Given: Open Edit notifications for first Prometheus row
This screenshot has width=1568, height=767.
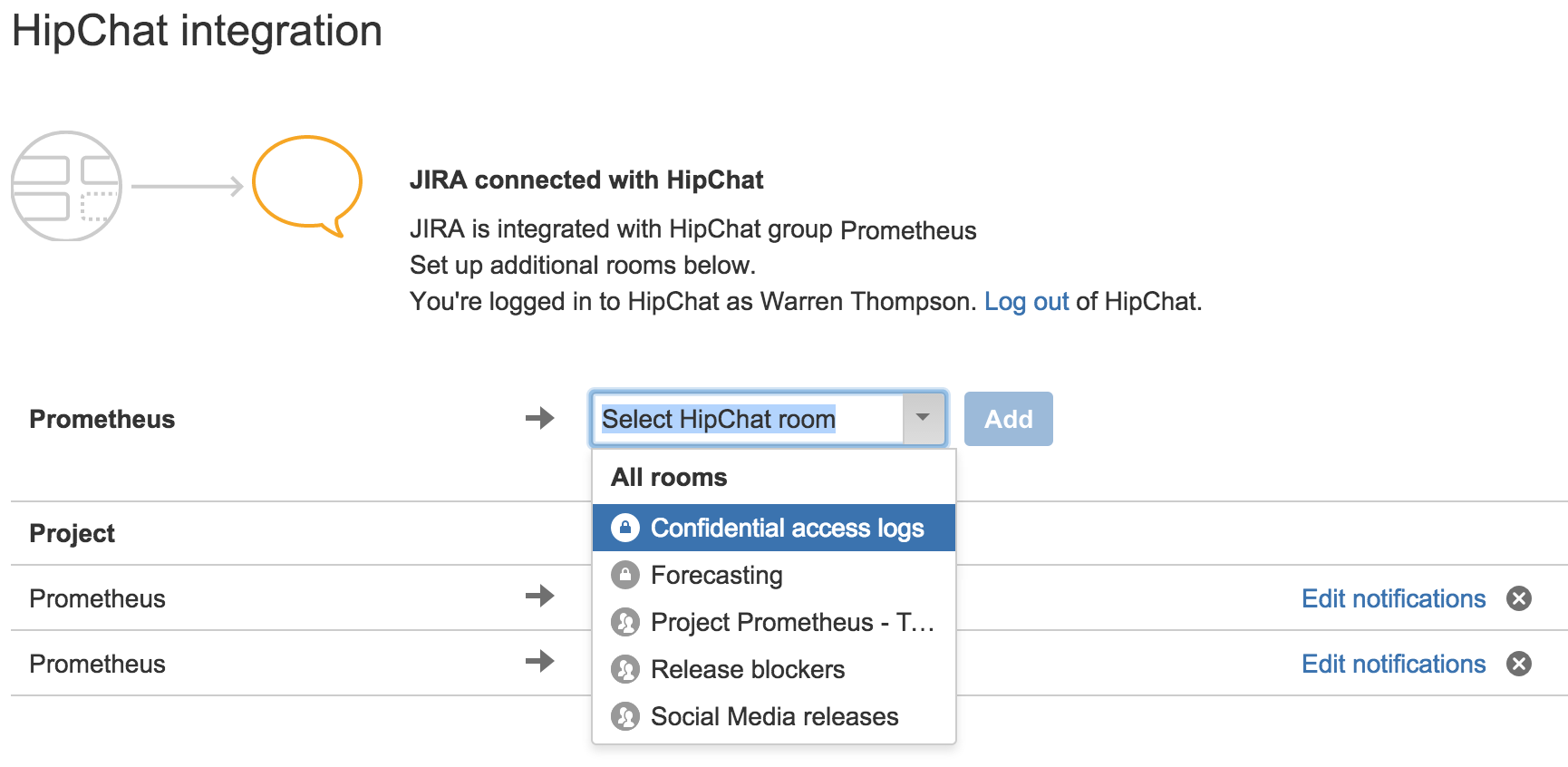Looking at the screenshot, I should 1393,598.
